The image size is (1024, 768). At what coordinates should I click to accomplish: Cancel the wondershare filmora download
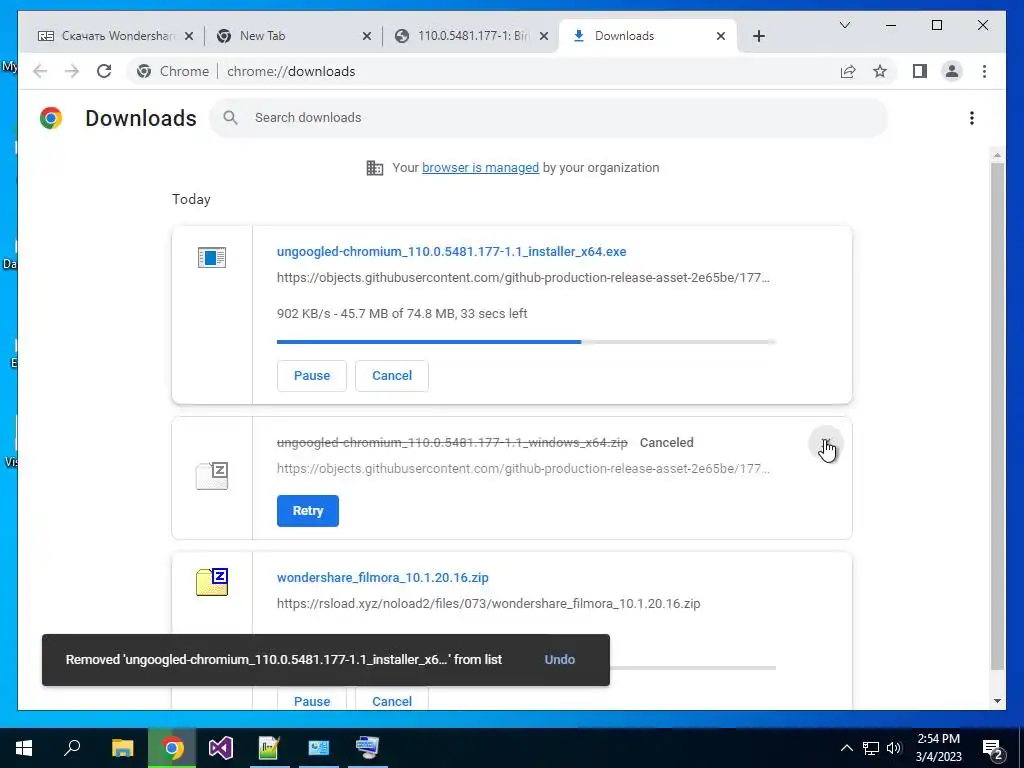pyautogui.click(x=392, y=701)
